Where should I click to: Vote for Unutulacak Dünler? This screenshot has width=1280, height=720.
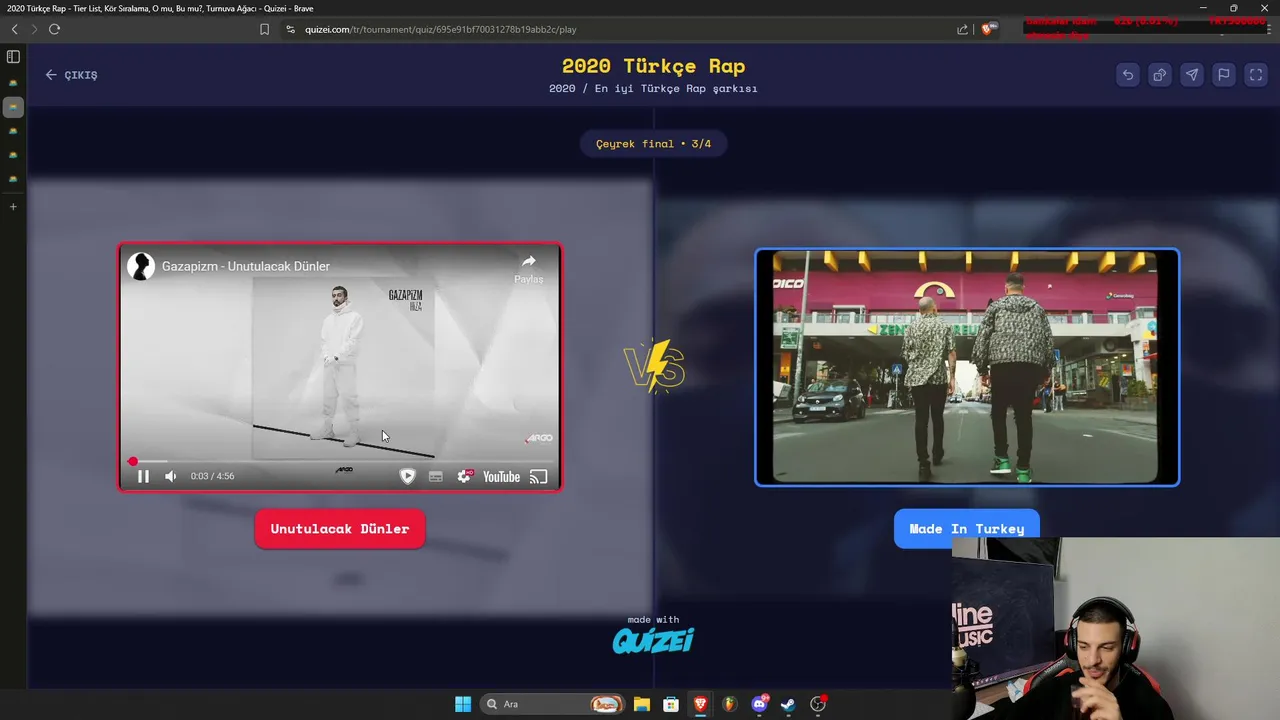point(340,529)
